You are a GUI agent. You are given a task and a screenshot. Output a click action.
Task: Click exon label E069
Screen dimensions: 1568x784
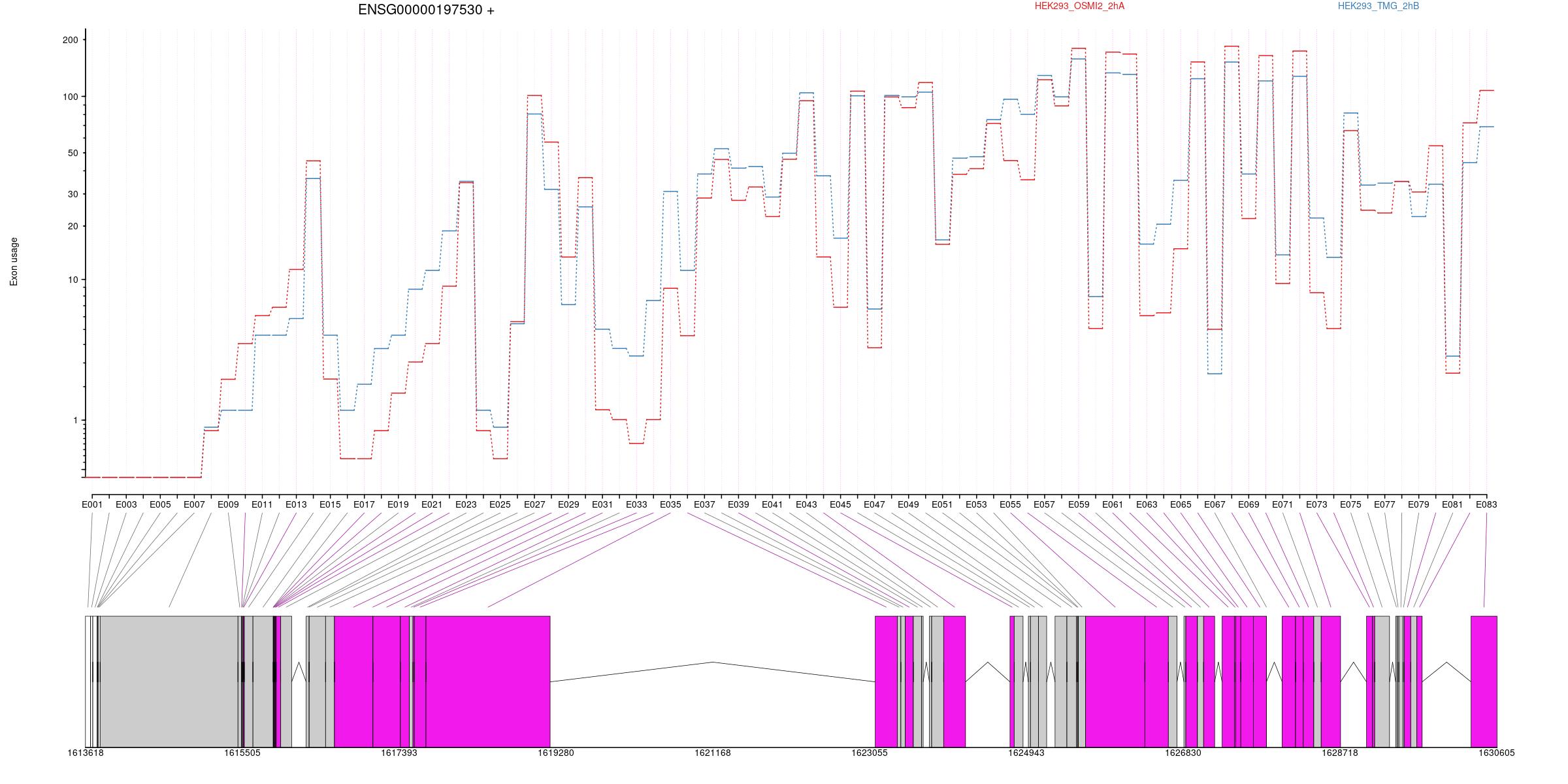coord(1249,504)
